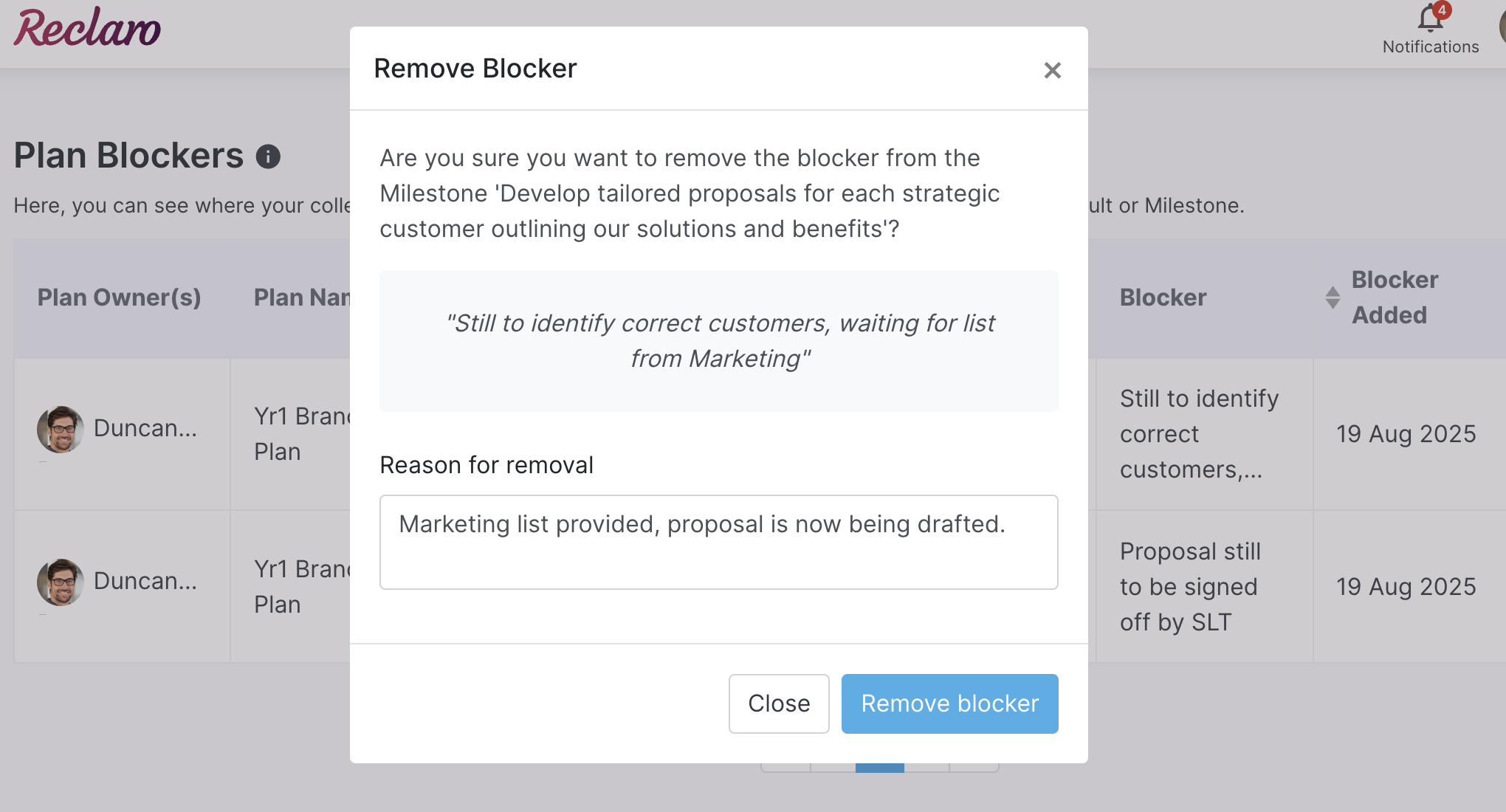Select Duncan's avatar in the second row
Viewport: 1506px width, 812px height.
60,582
